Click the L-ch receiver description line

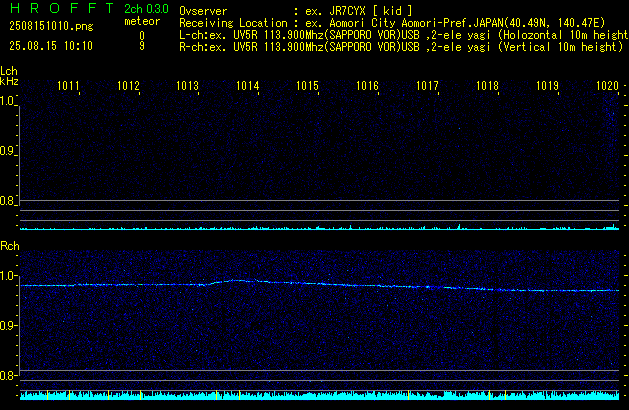click(x=404, y=35)
